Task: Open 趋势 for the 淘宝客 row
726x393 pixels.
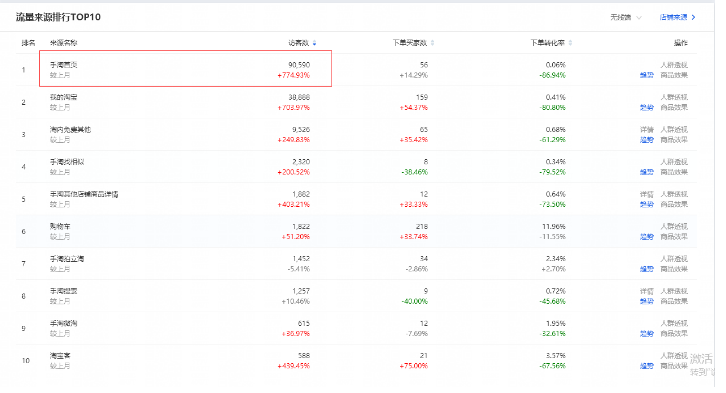Action: click(x=646, y=366)
